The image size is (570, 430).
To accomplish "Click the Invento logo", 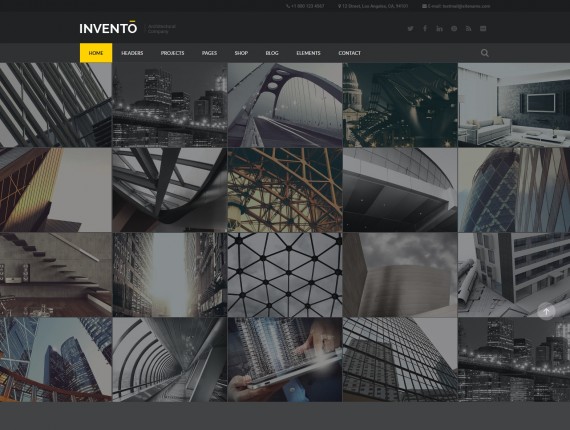I will coord(108,28).
